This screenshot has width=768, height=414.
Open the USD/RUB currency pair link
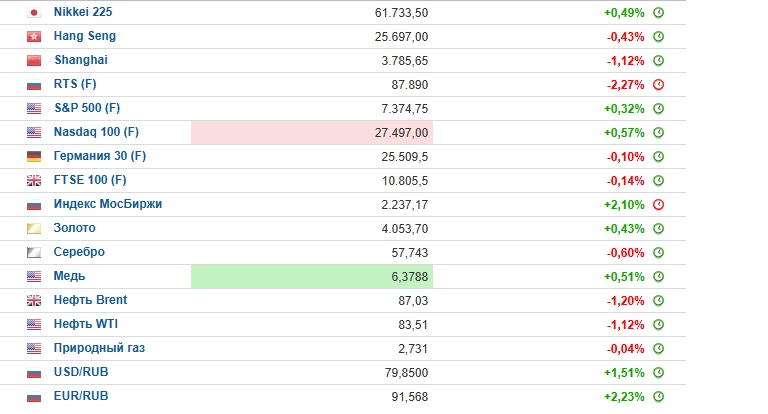tap(81, 372)
